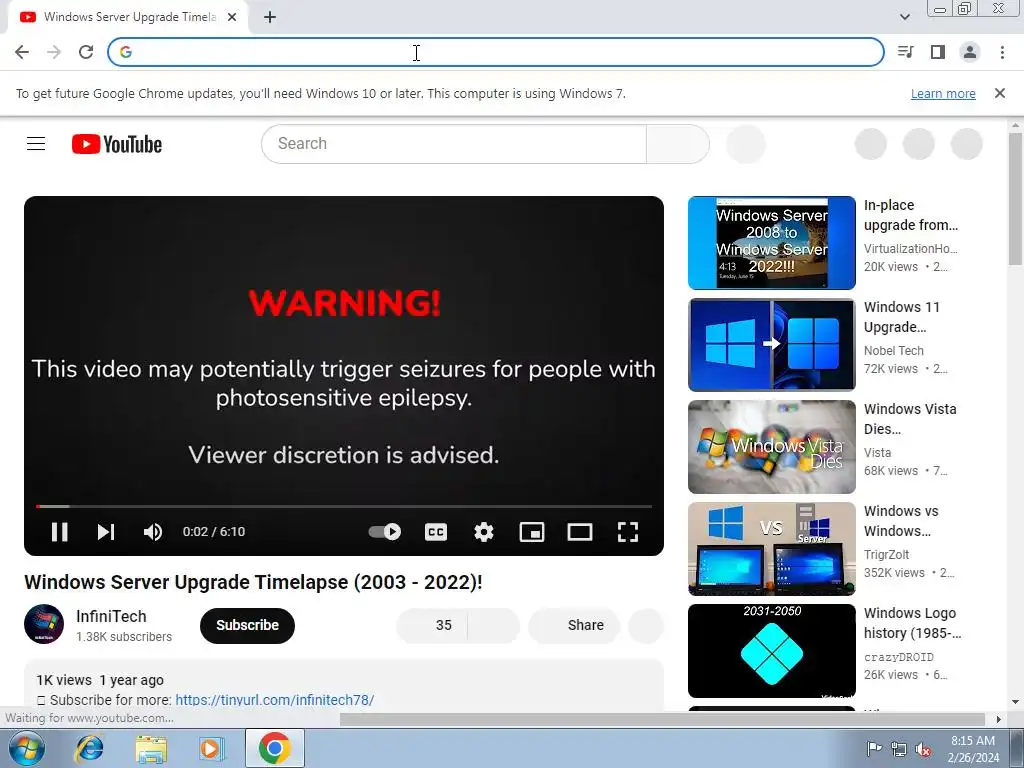Viewport: 1024px width, 768px height.
Task: Mute the video volume speaker icon
Action: [x=153, y=532]
